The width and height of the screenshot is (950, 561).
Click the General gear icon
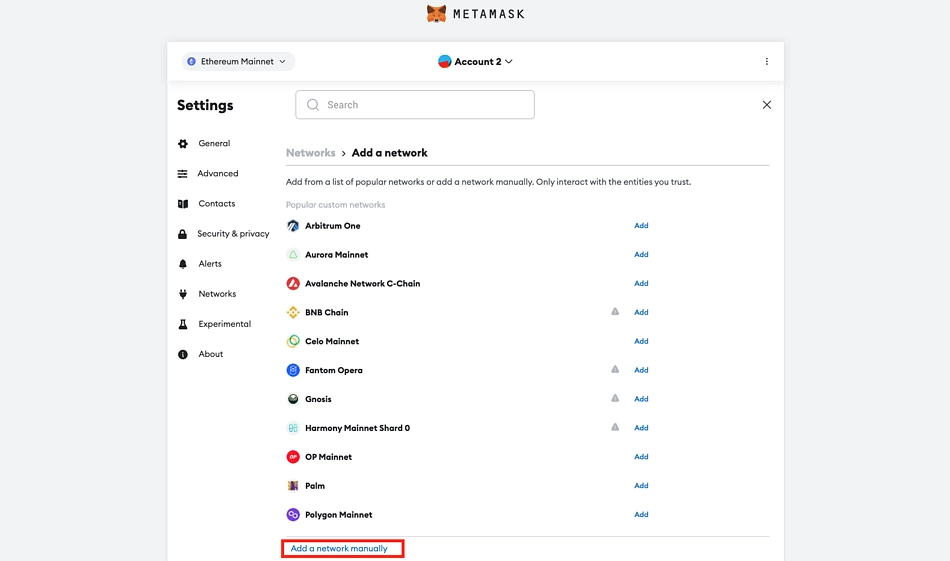tap(183, 144)
